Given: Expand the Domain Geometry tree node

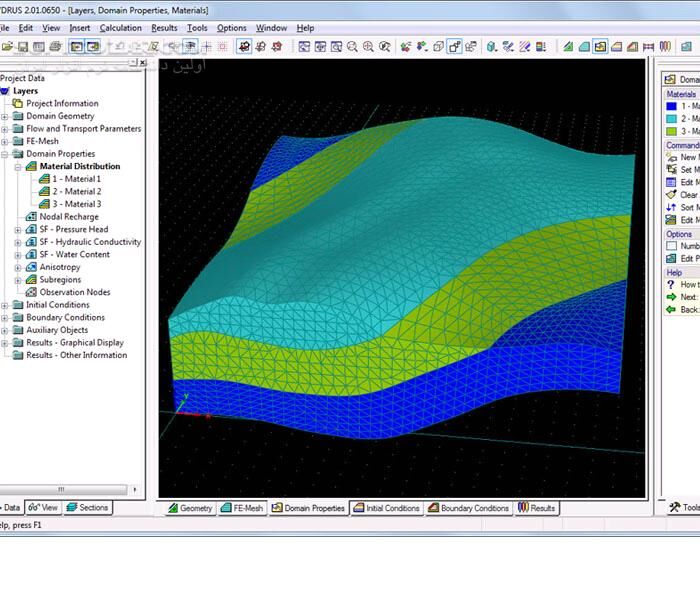Looking at the screenshot, I should point(5,116).
